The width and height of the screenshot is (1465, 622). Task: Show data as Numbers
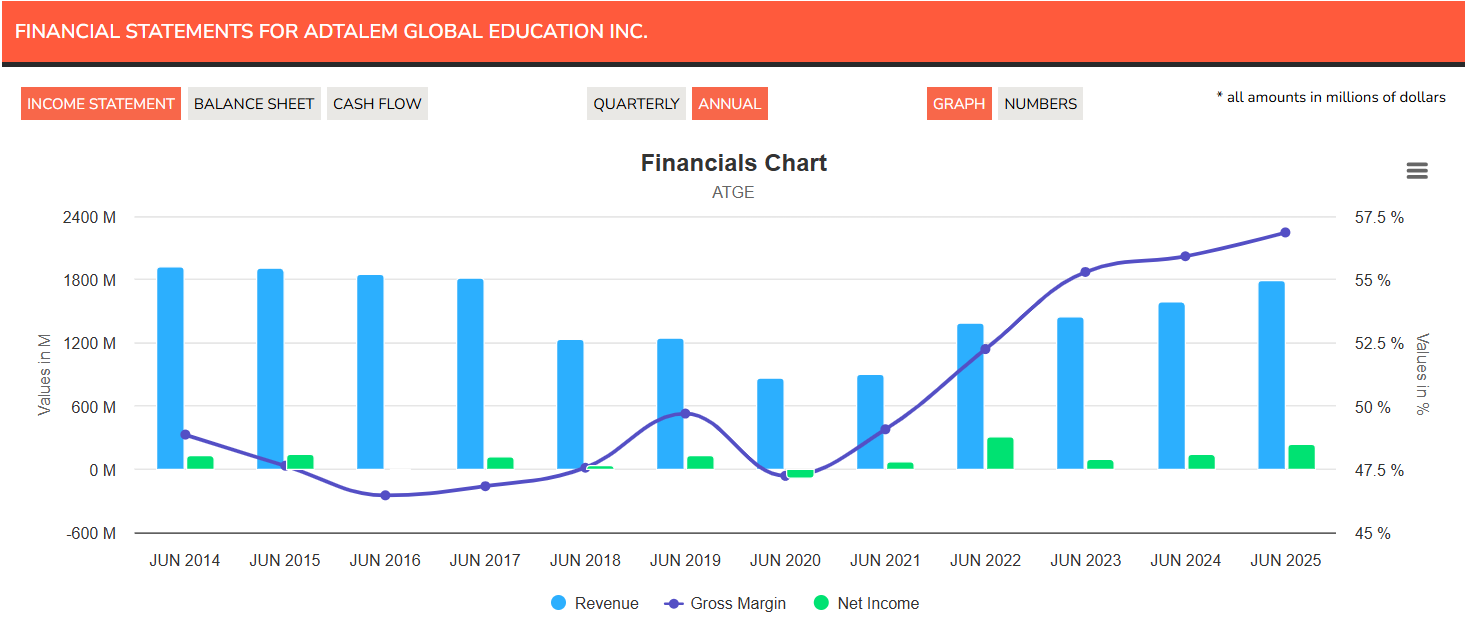click(x=1040, y=104)
